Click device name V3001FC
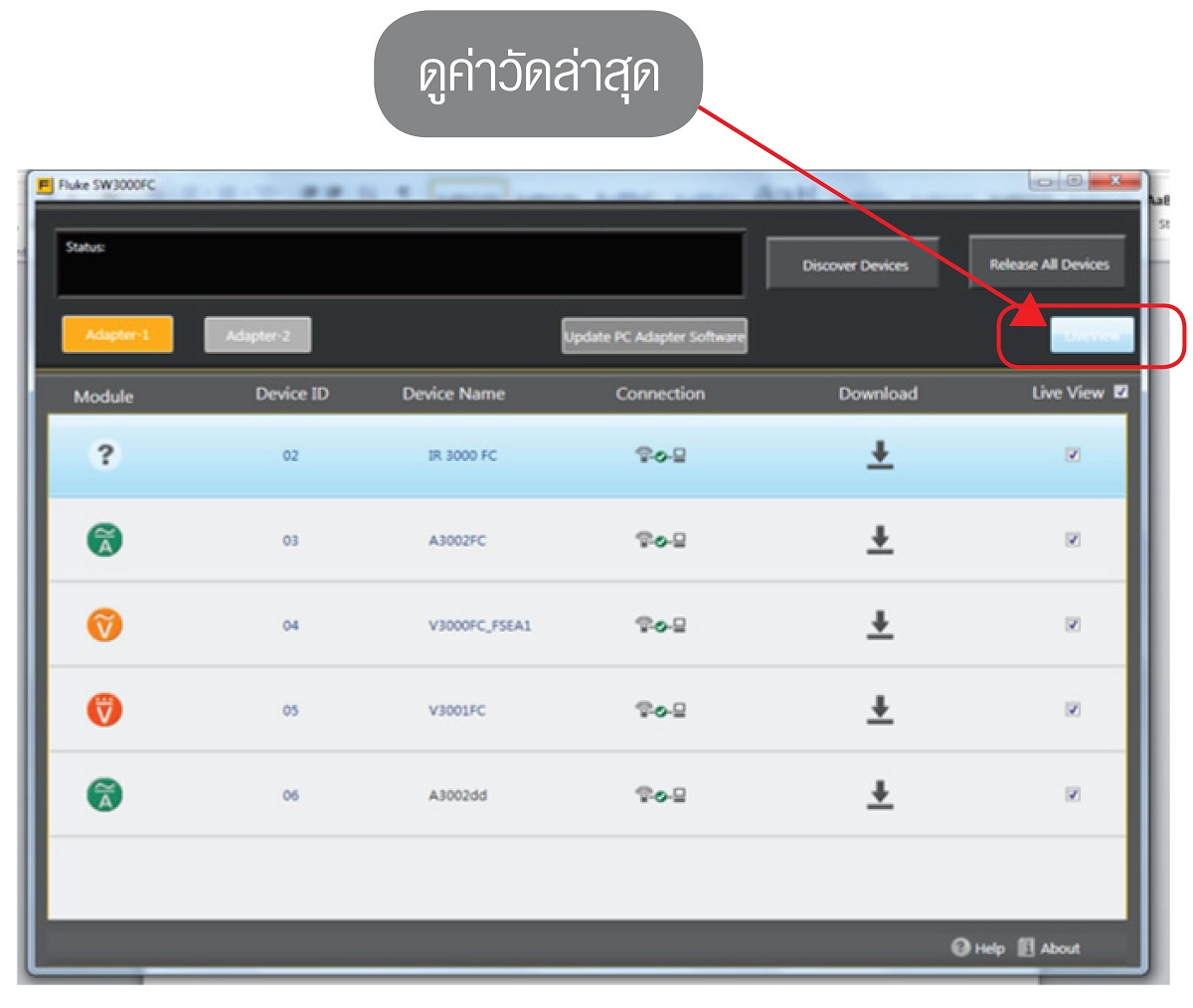 tap(457, 711)
